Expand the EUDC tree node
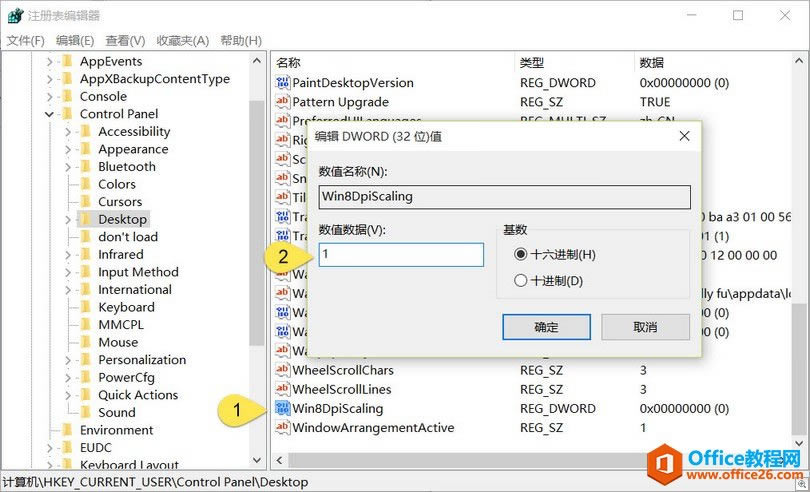 point(50,448)
